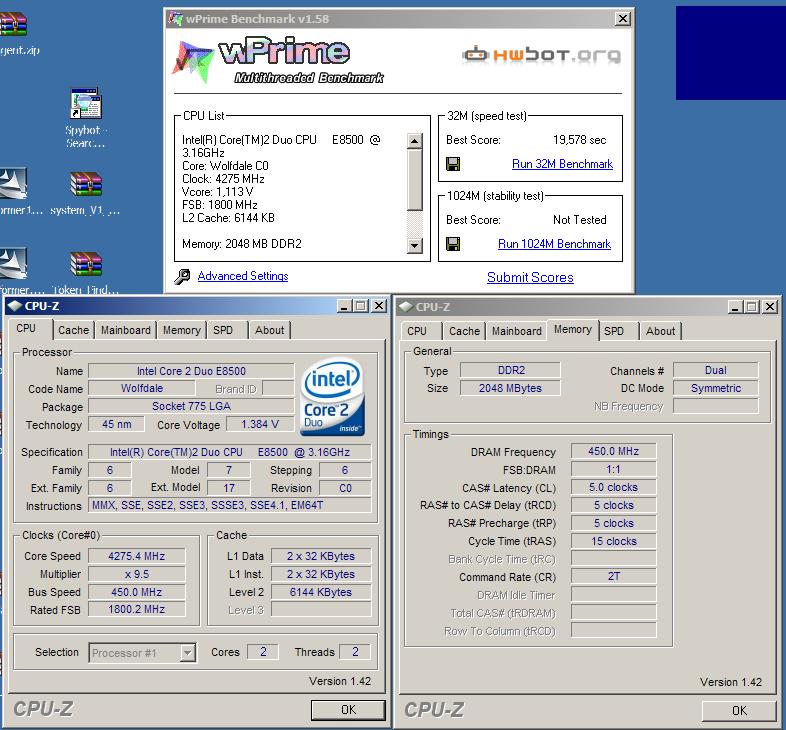The image size is (786, 730).
Task: Click the save icon in 32M speed test
Action: 453,164
